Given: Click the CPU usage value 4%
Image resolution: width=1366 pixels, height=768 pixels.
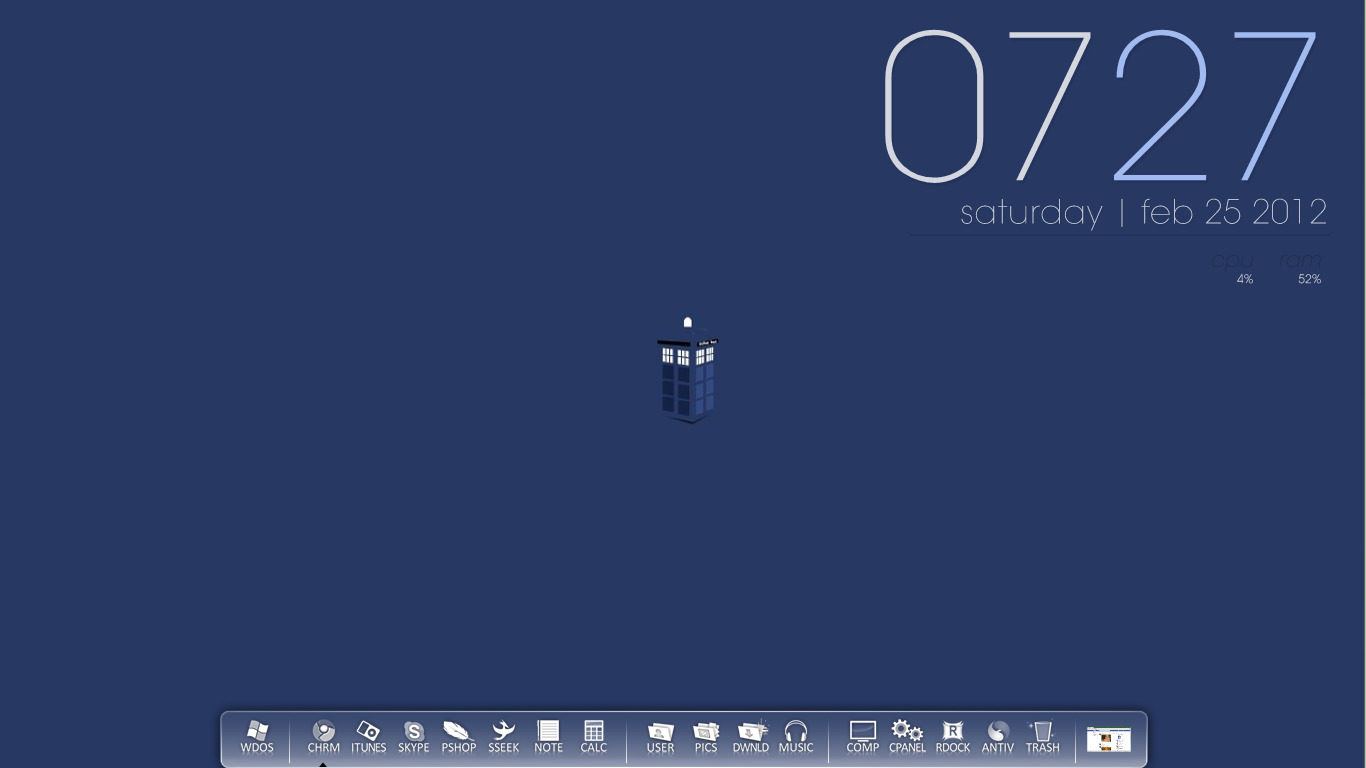Looking at the screenshot, I should tap(1245, 279).
